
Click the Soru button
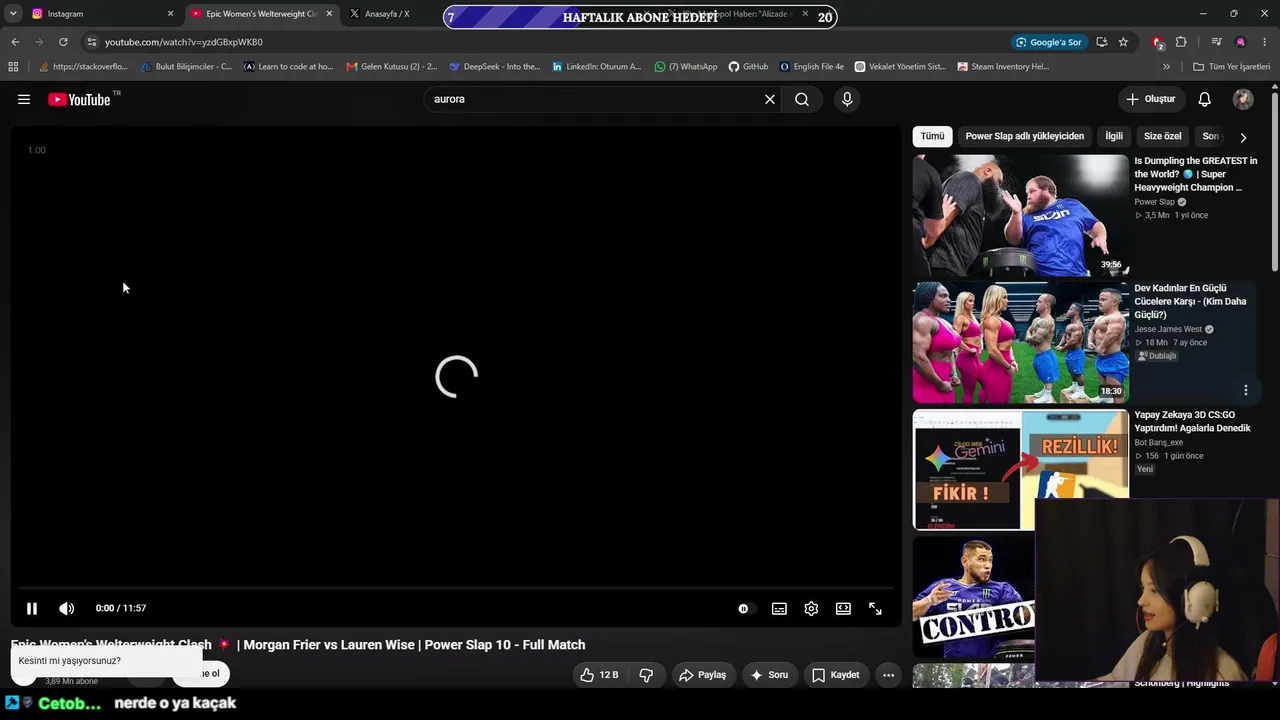click(x=769, y=675)
